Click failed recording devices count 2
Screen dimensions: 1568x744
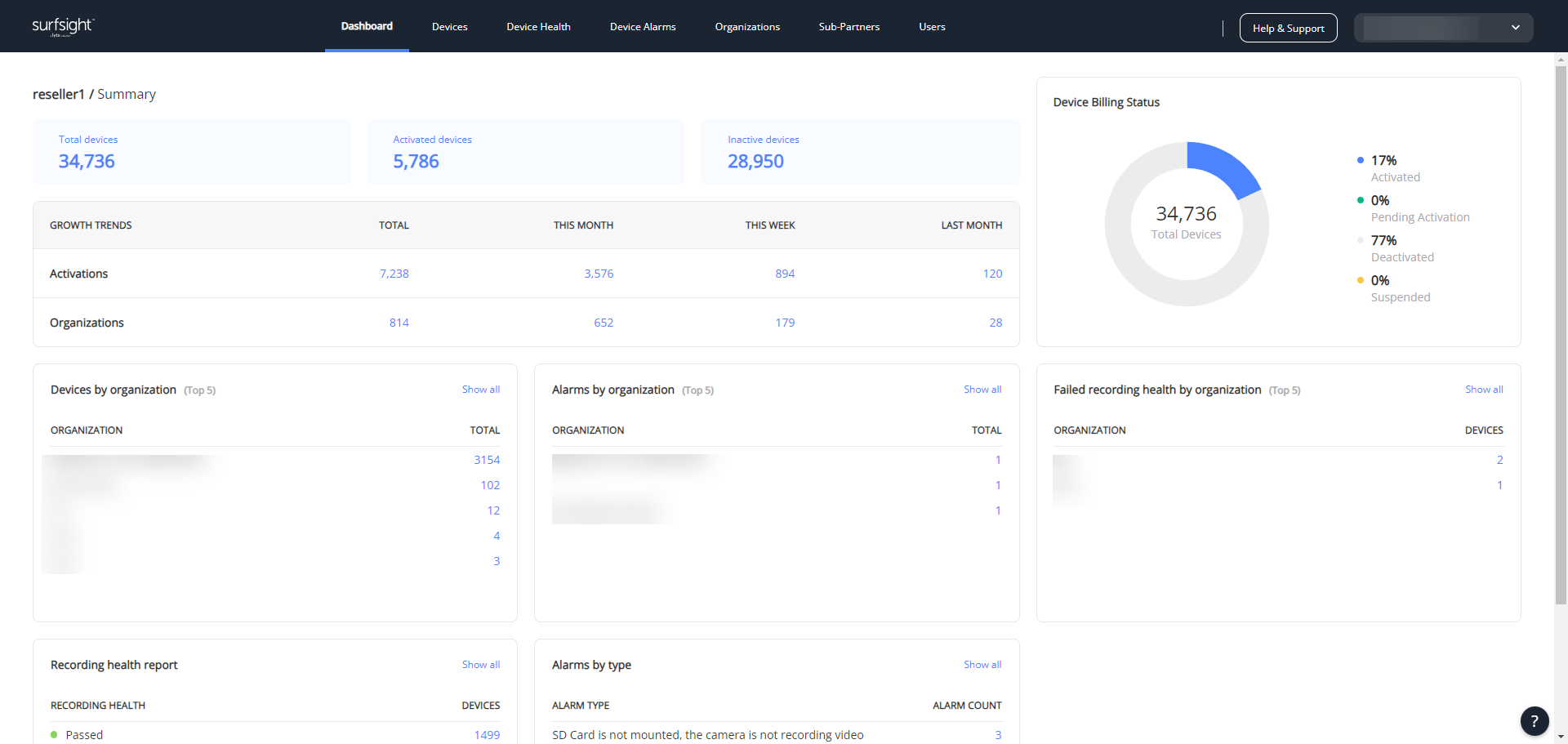[x=1499, y=460]
